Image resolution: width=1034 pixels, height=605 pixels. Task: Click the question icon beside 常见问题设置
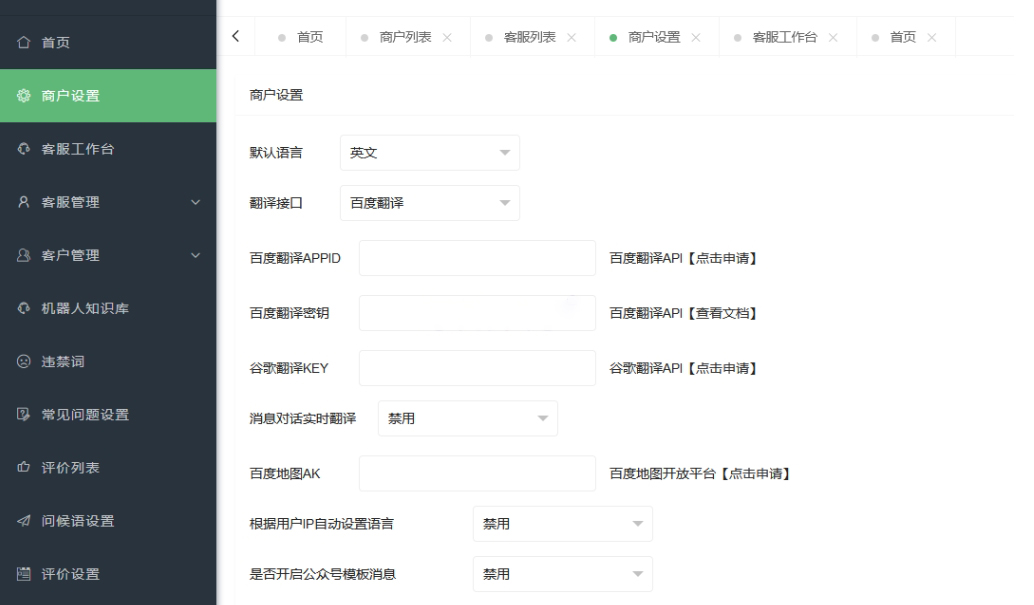24,414
